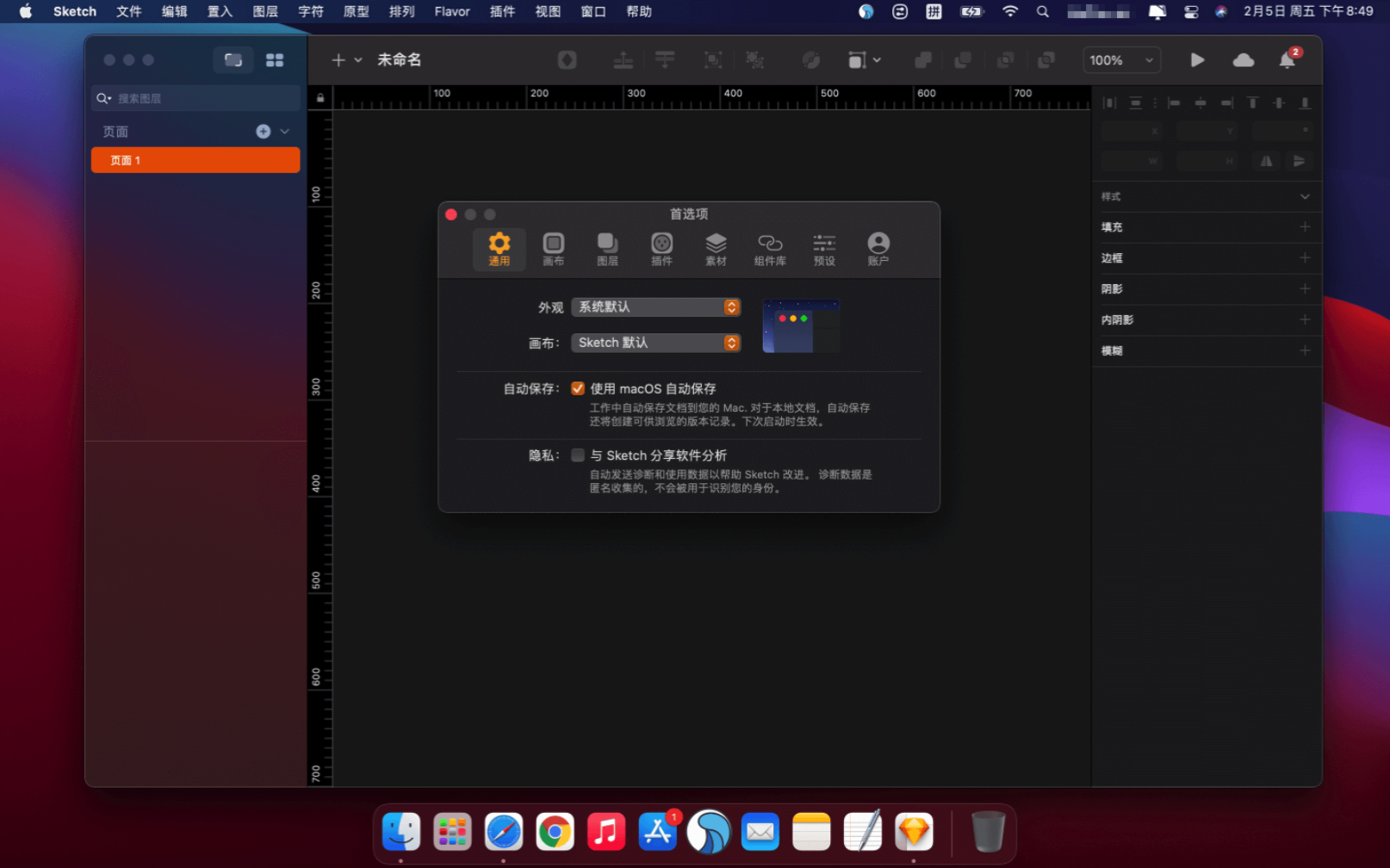Select the 素材 preferences icon
Screen dimensions: 1390x868
[x=716, y=249]
